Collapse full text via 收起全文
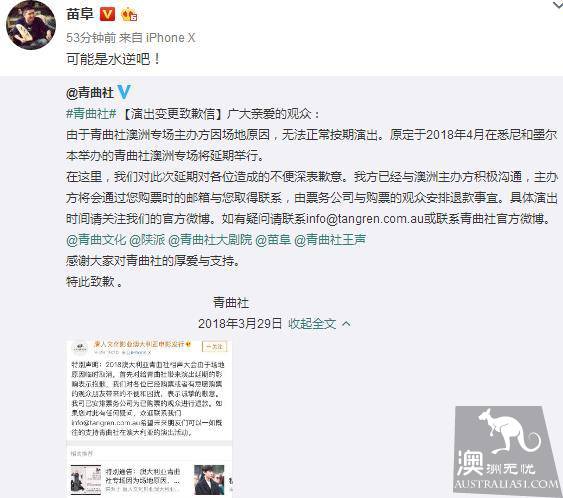The width and height of the screenshot is (563, 498). pos(312,324)
